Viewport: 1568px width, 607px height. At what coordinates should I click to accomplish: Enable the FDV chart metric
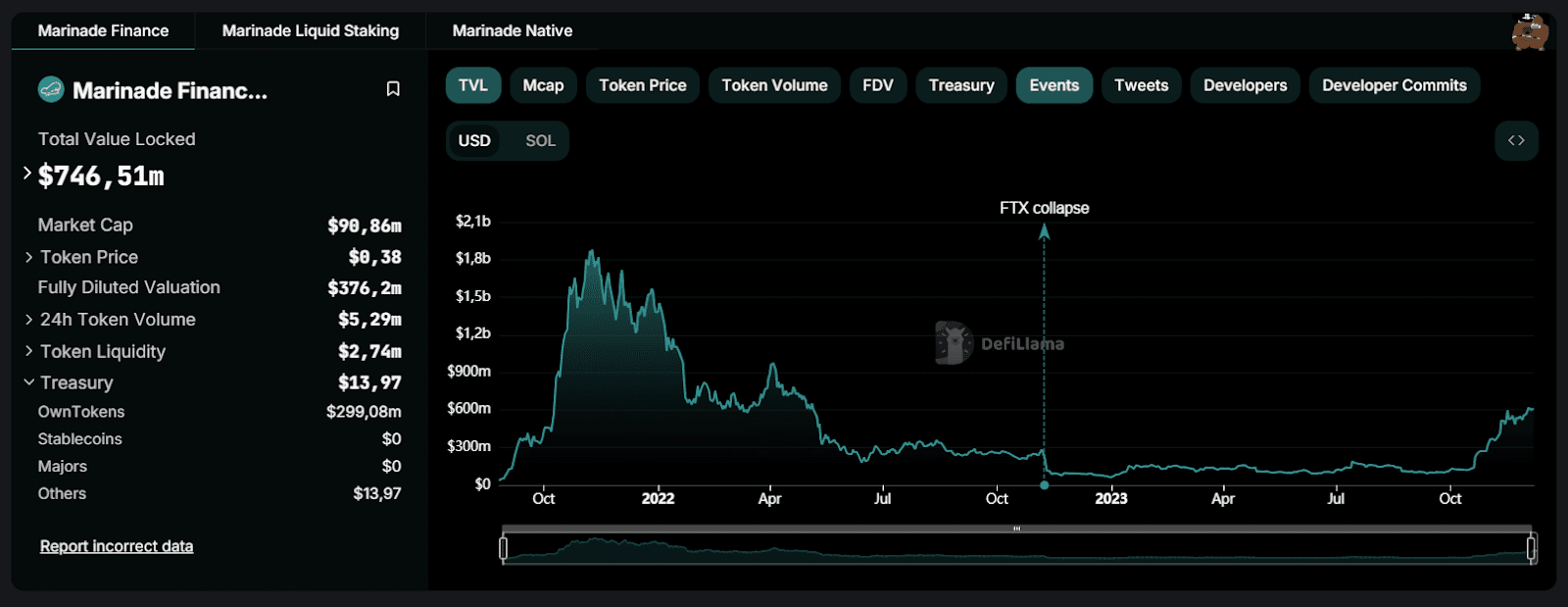tap(878, 85)
